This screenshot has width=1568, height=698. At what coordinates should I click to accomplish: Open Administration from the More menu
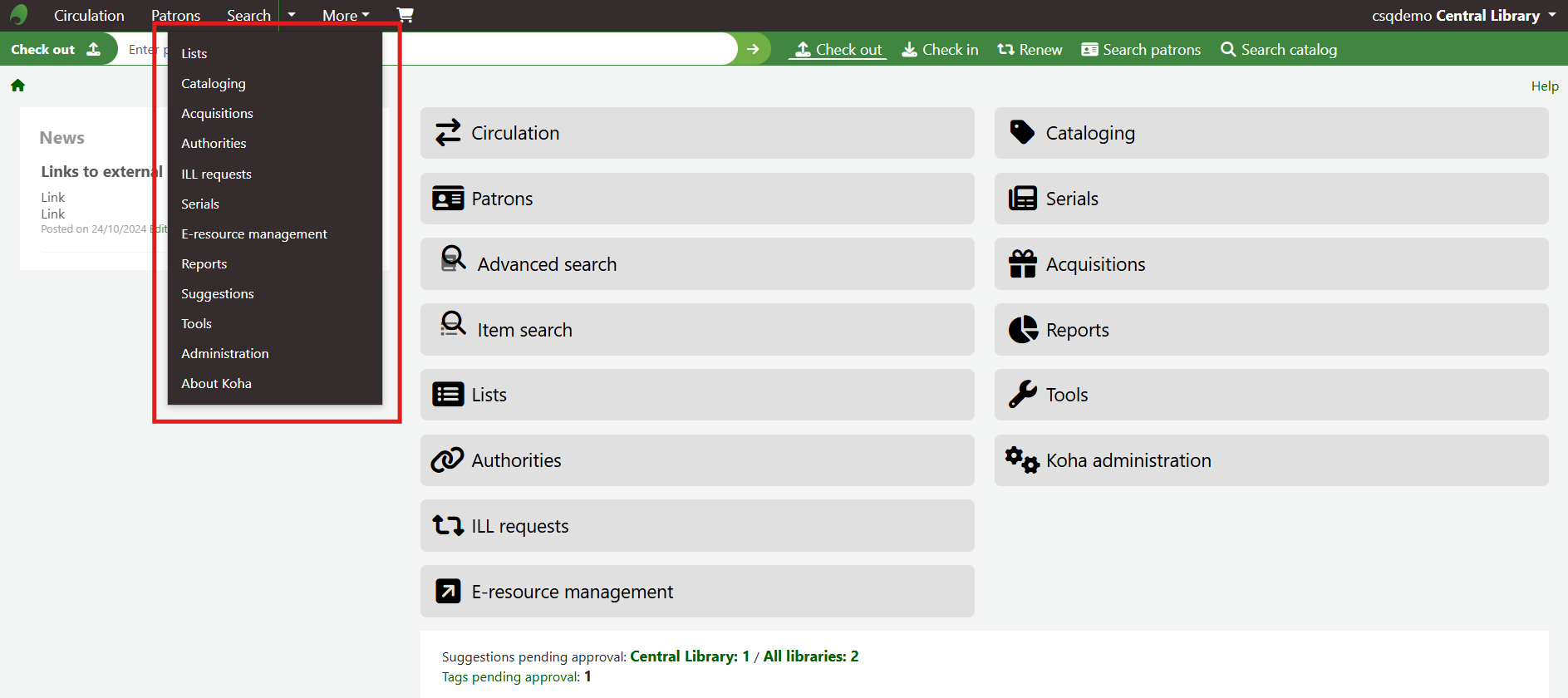tap(275, 353)
